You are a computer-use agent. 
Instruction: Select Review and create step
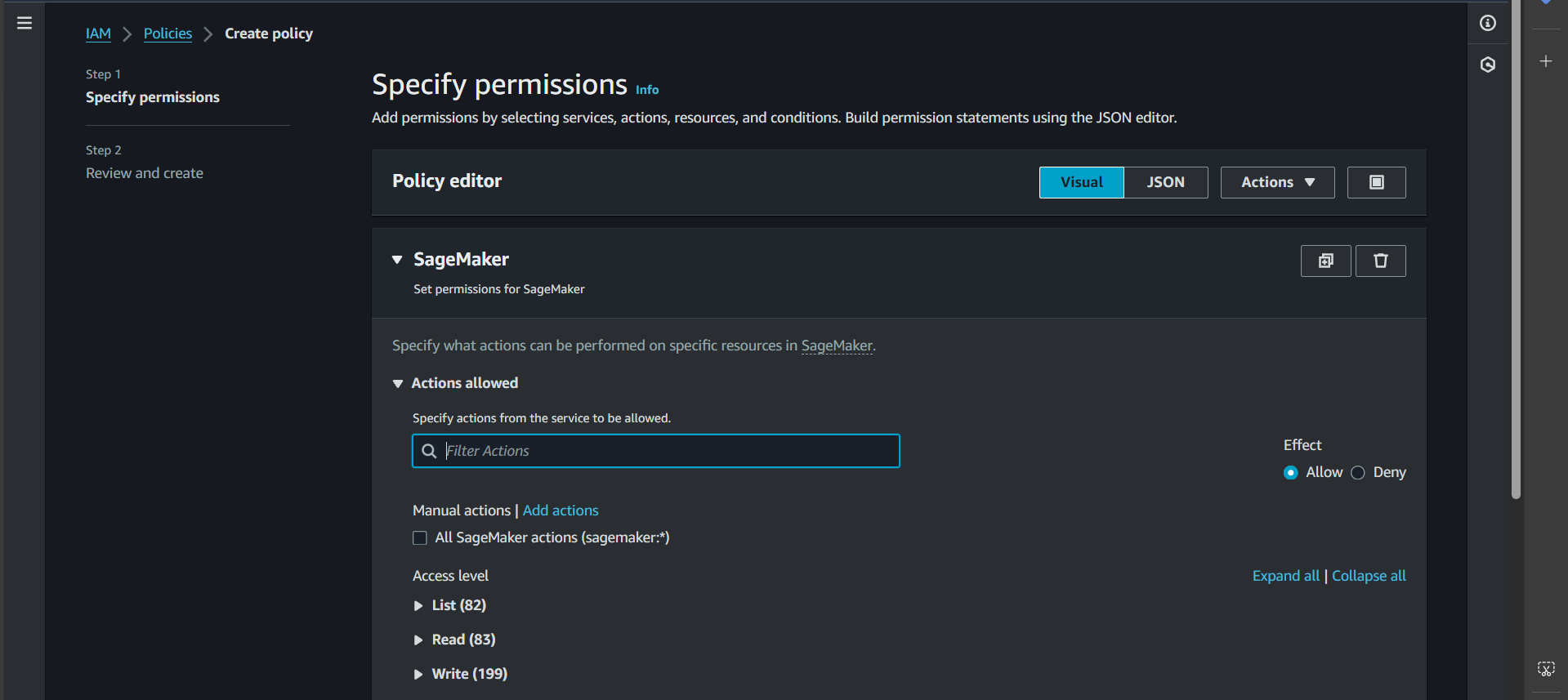(x=145, y=173)
